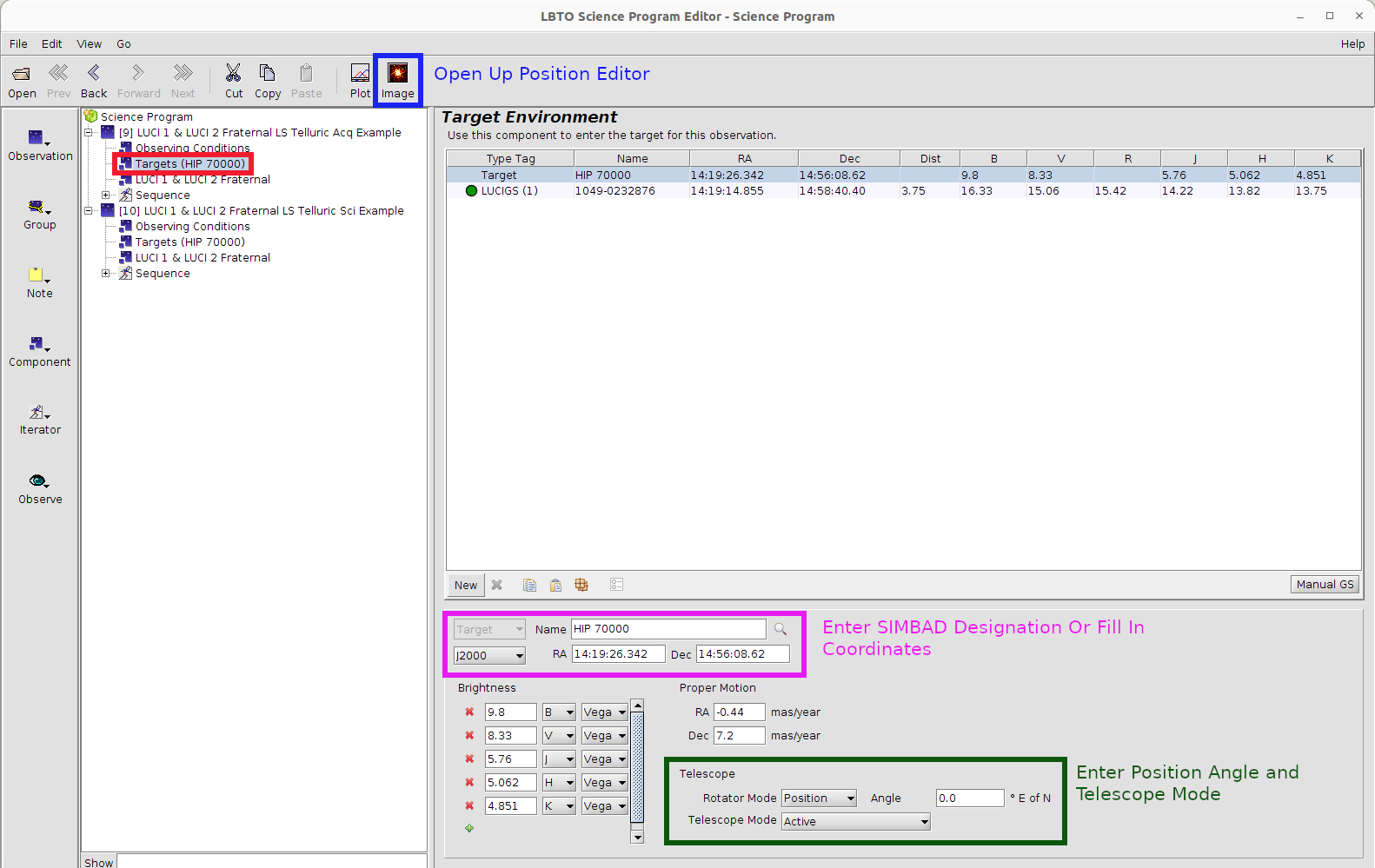Open the Rotator Mode dropdown

pos(819,798)
